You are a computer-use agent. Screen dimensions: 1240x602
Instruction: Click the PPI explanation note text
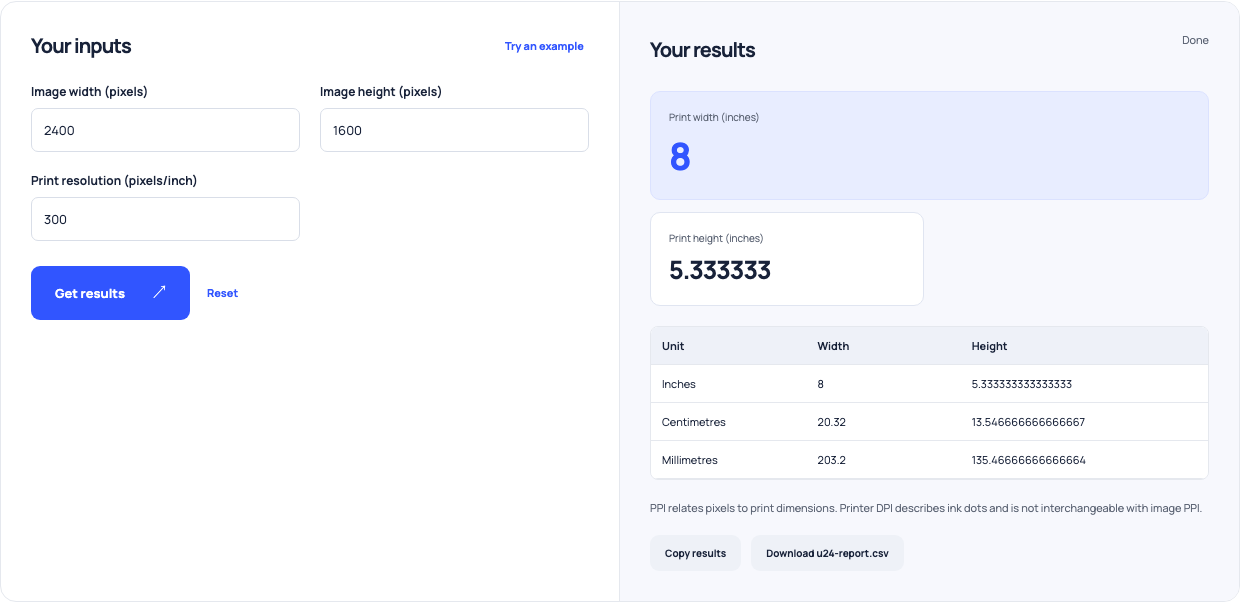point(926,508)
